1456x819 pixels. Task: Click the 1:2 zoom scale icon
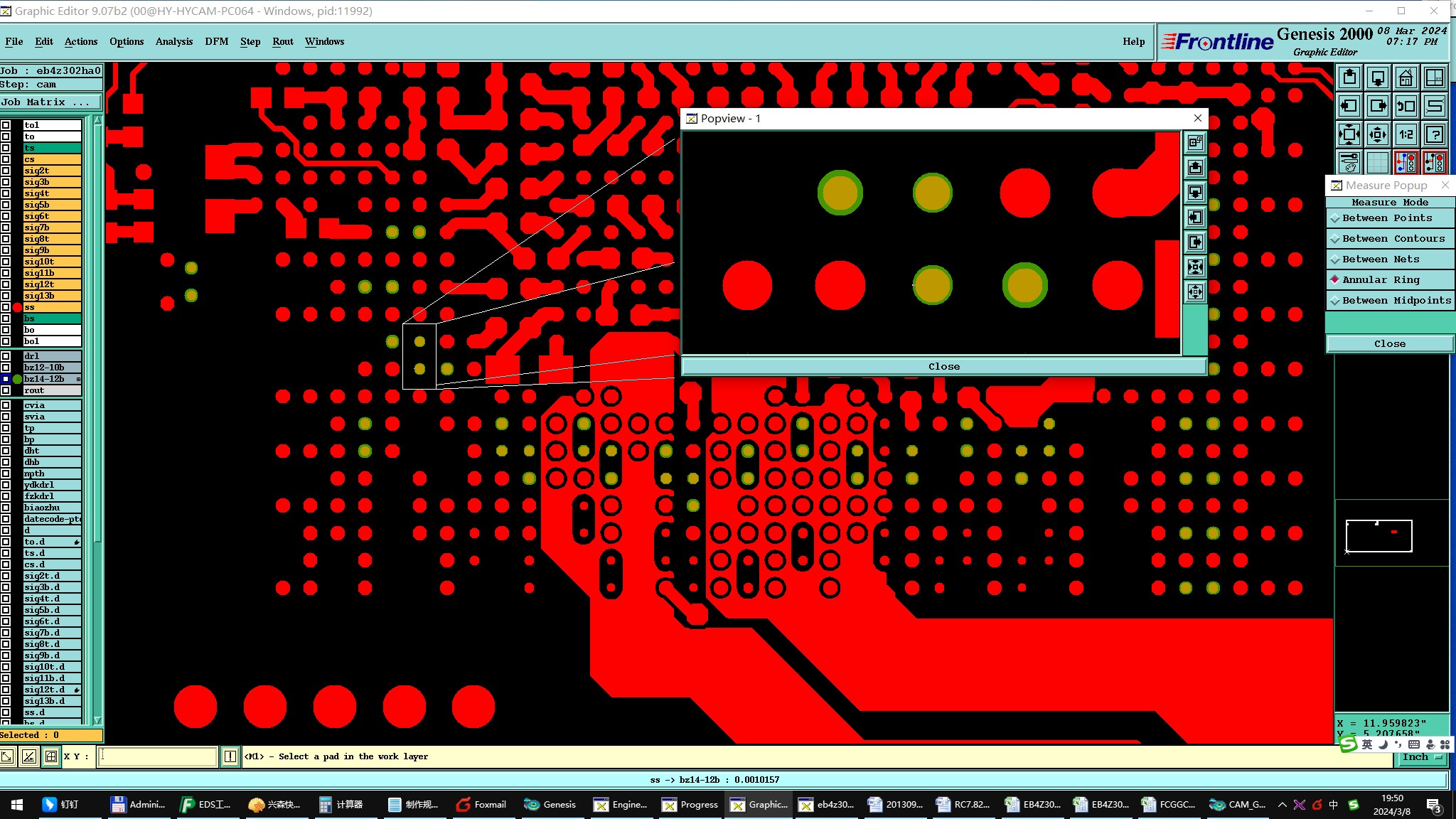1406,134
